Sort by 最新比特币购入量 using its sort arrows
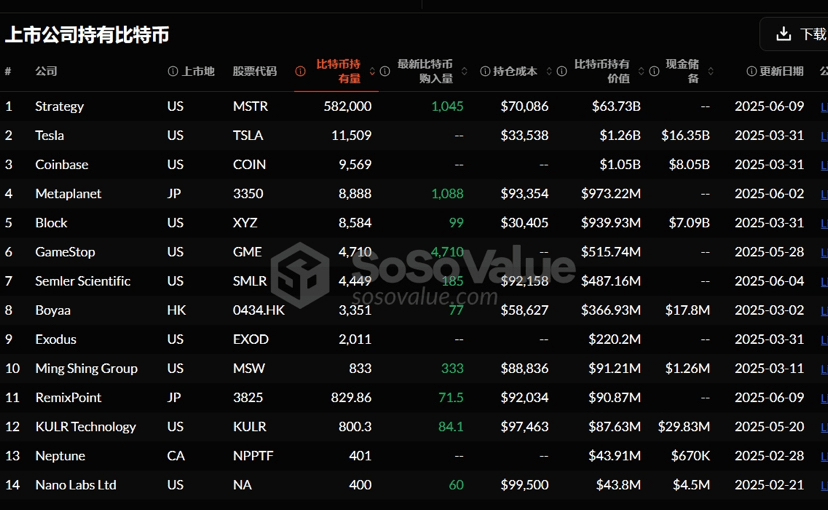Viewport: 828px width, 510px height. [464, 71]
